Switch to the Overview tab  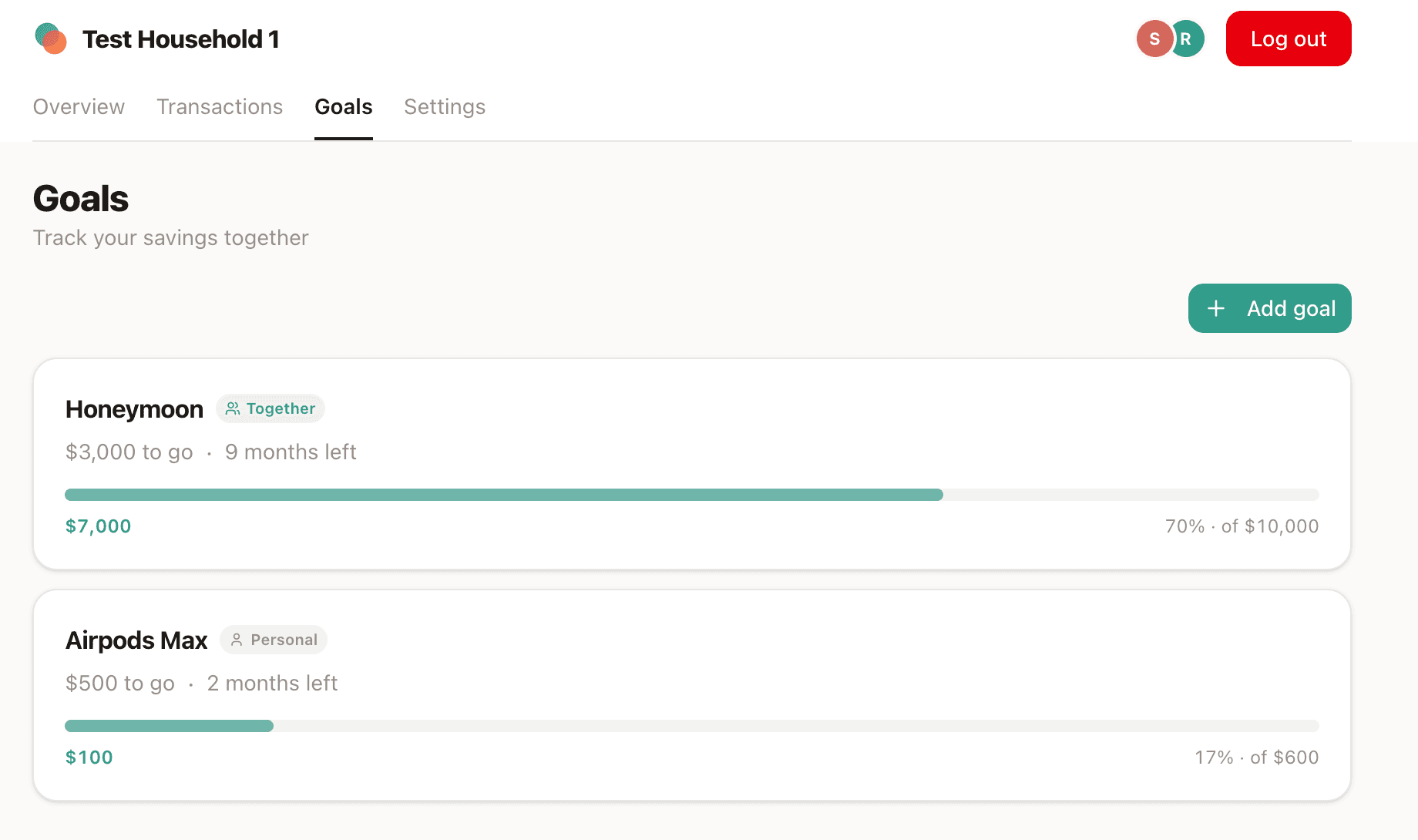[78, 107]
